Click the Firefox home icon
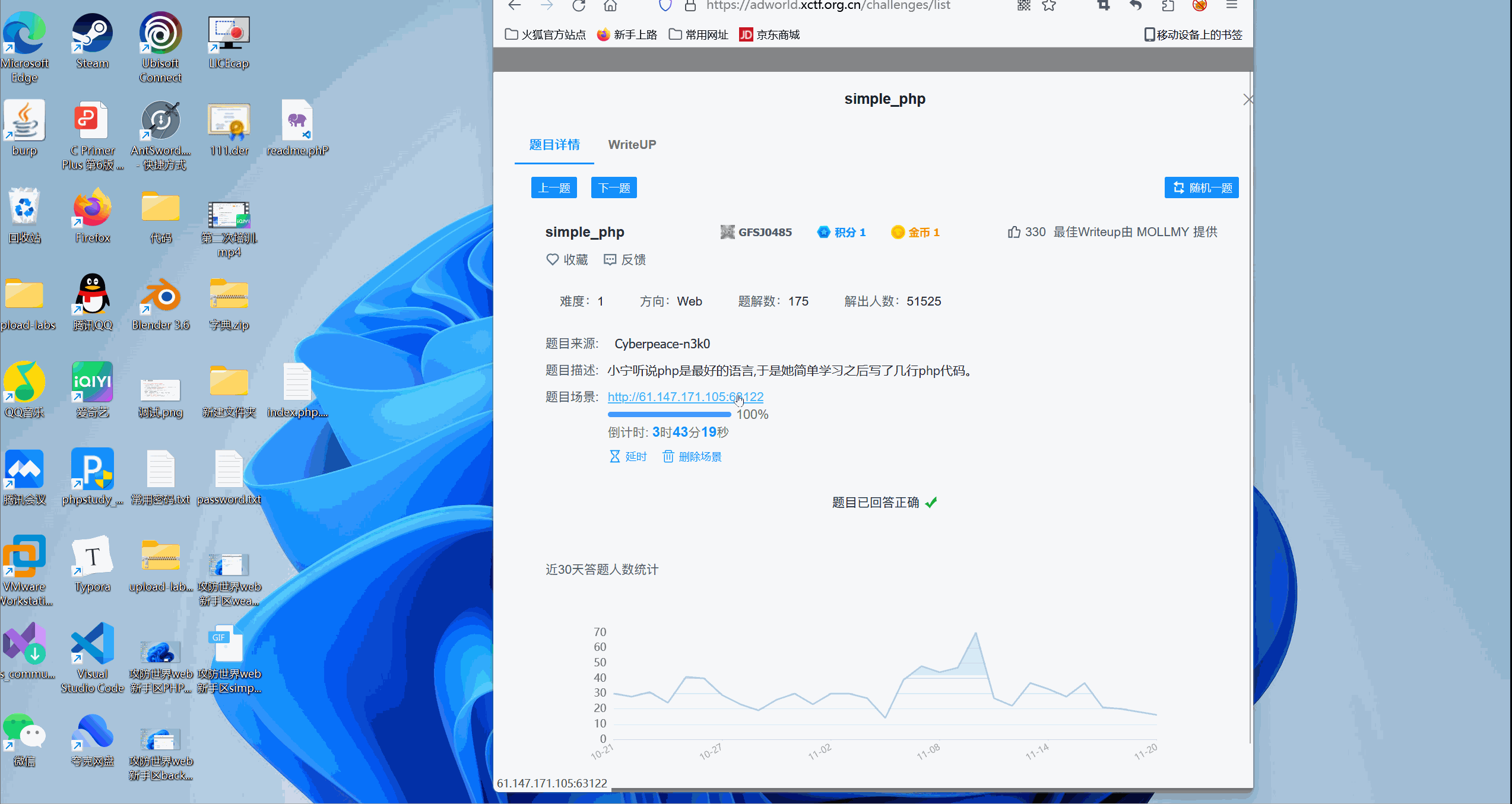Image resolution: width=1512 pixels, height=804 pixels. (611, 6)
